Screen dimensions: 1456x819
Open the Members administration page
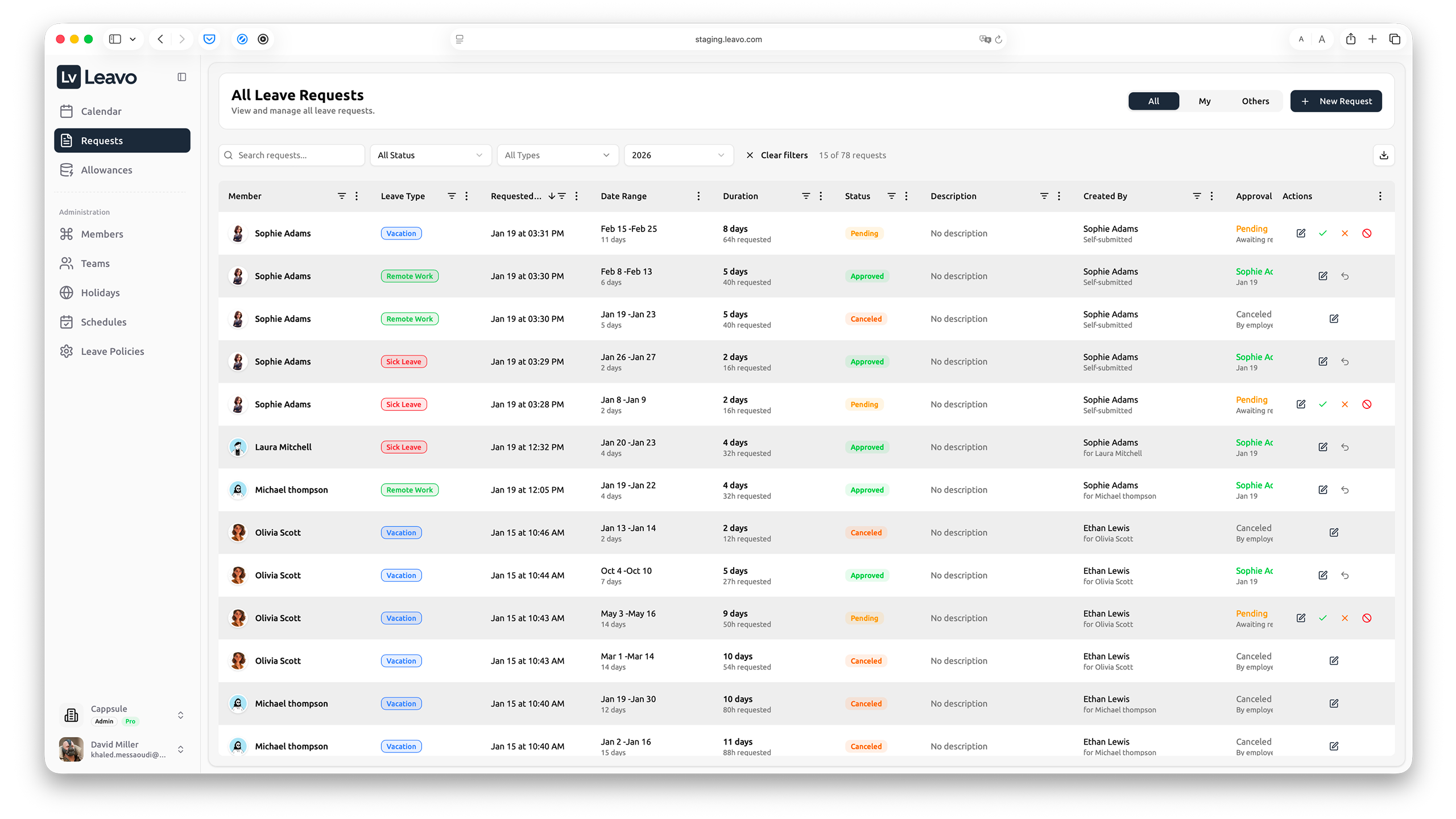click(102, 234)
